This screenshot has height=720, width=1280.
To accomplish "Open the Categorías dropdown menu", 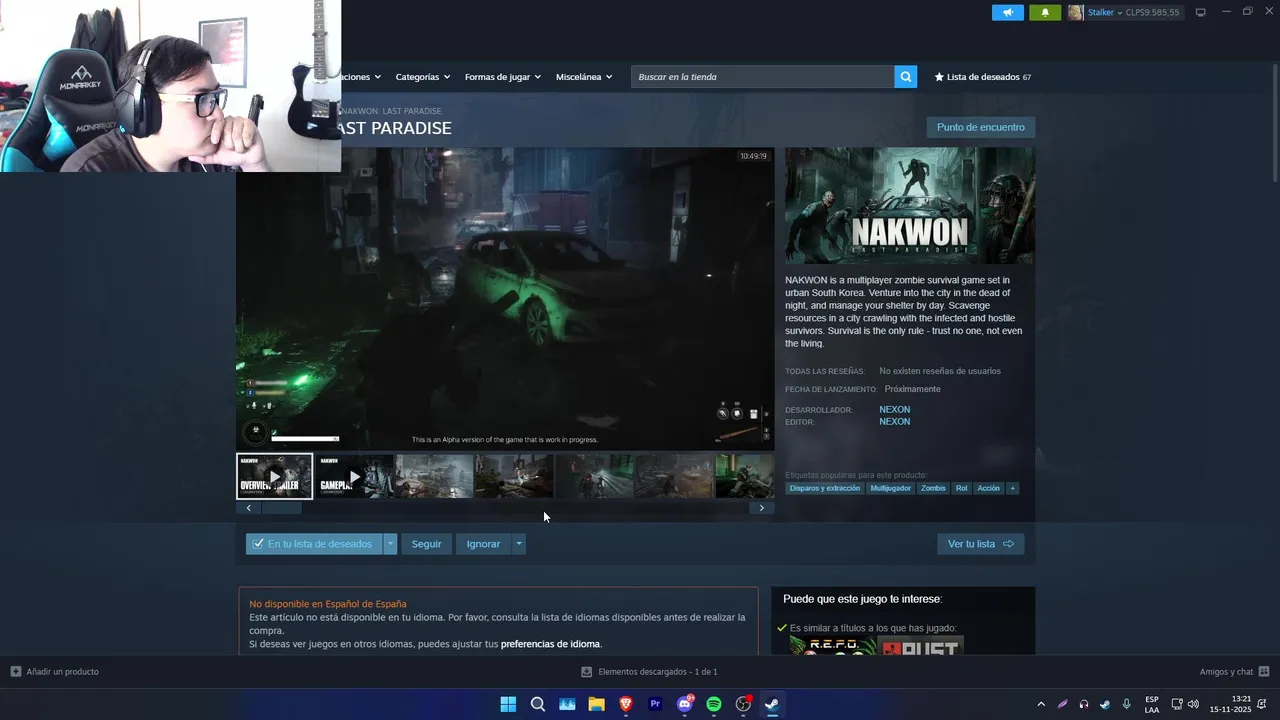I will pyautogui.click(x=422, y=77).
